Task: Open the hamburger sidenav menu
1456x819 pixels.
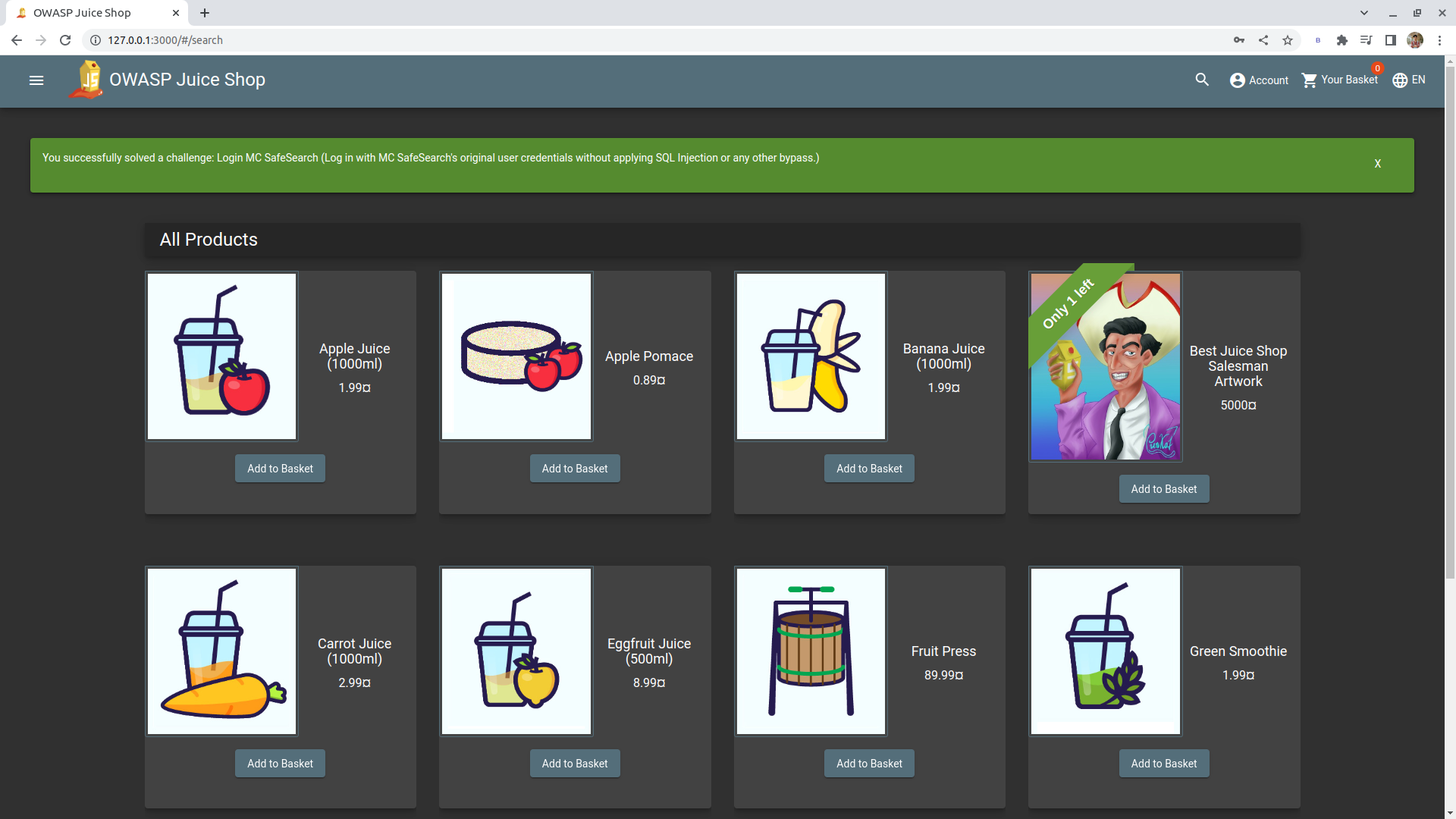Action: coord(36,80)
